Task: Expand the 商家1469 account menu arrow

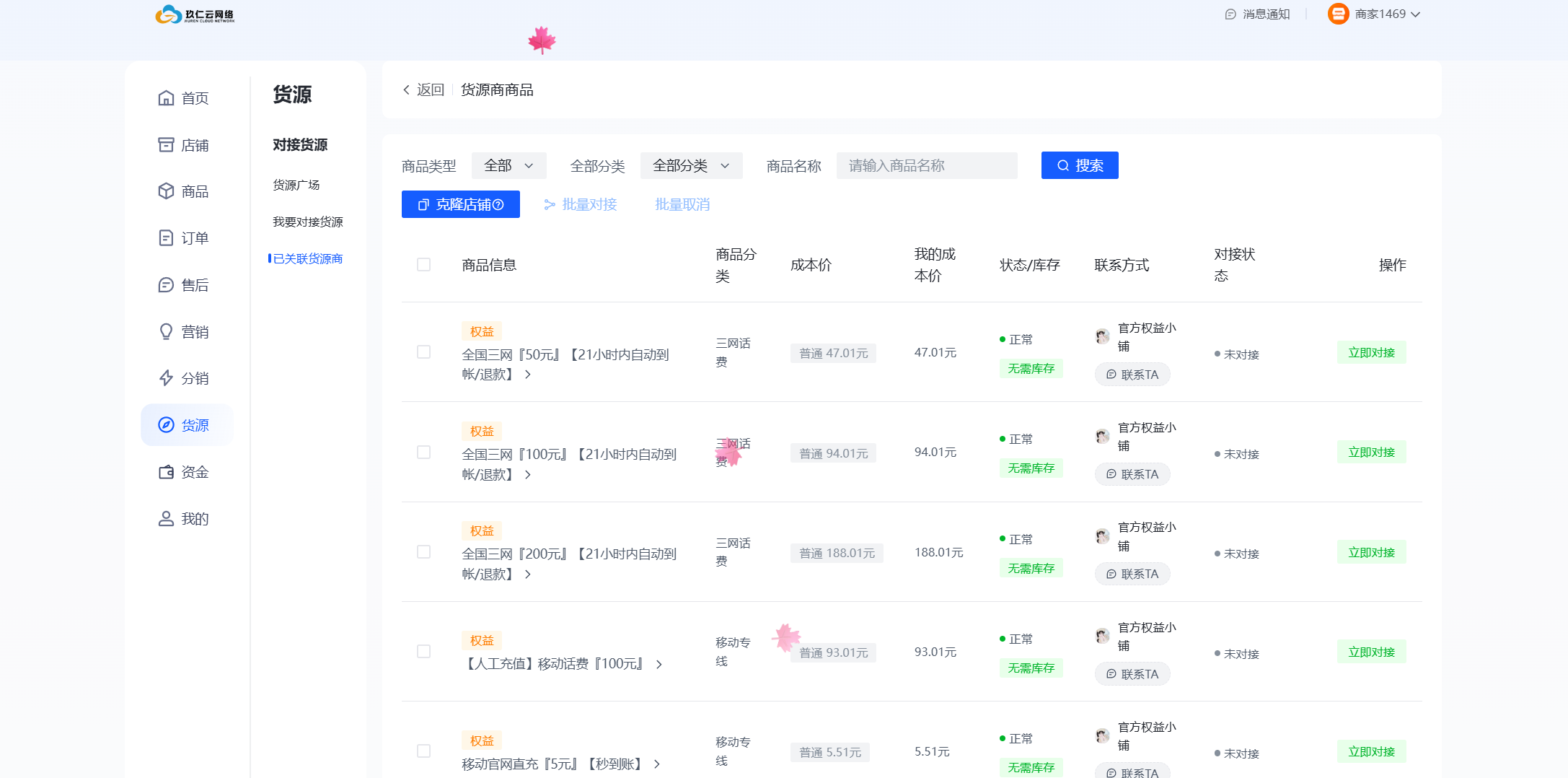Action: point(1415,14)
